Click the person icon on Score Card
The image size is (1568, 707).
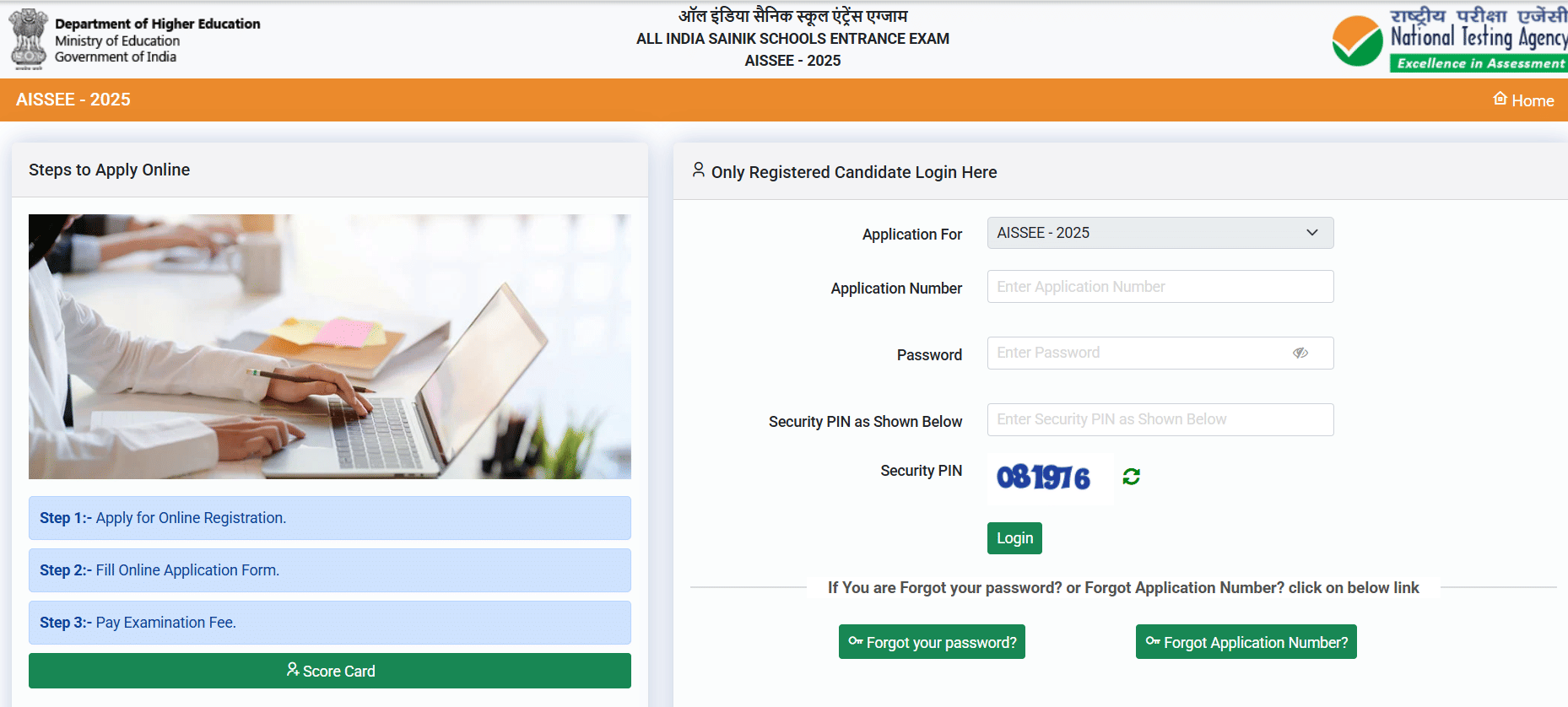(292, 670)
